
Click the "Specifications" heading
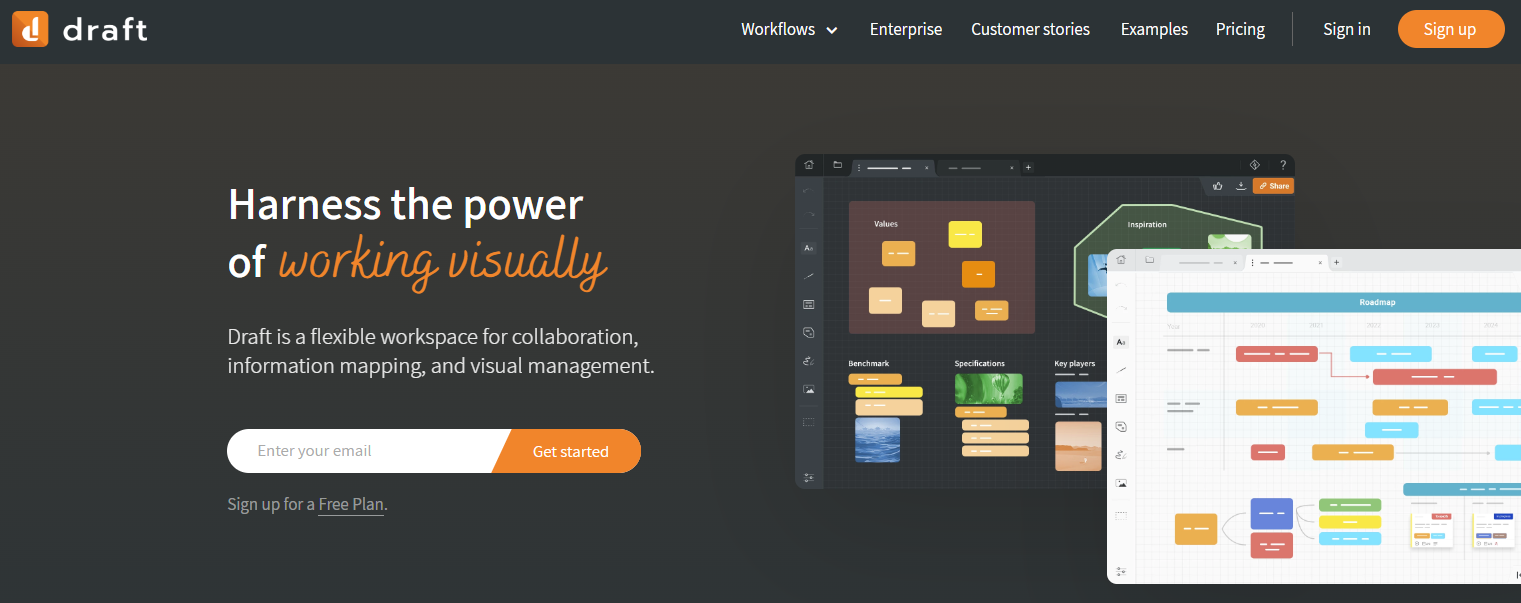coord(980,363)
